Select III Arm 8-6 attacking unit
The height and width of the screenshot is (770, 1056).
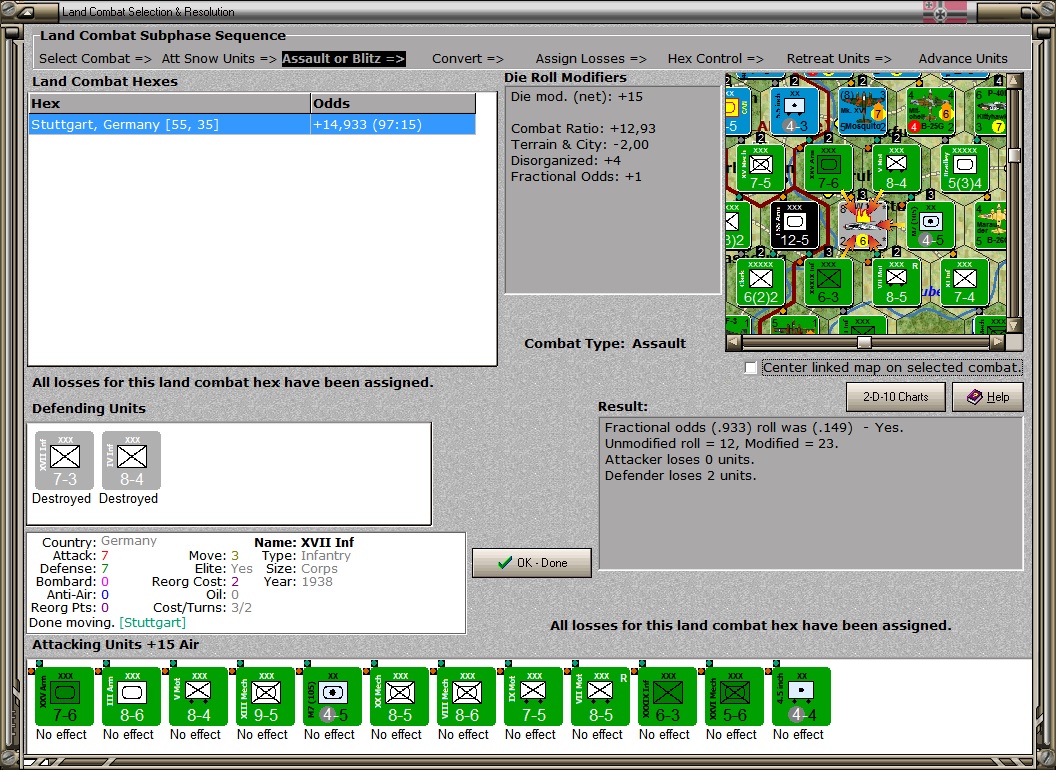tap(131, 697)
